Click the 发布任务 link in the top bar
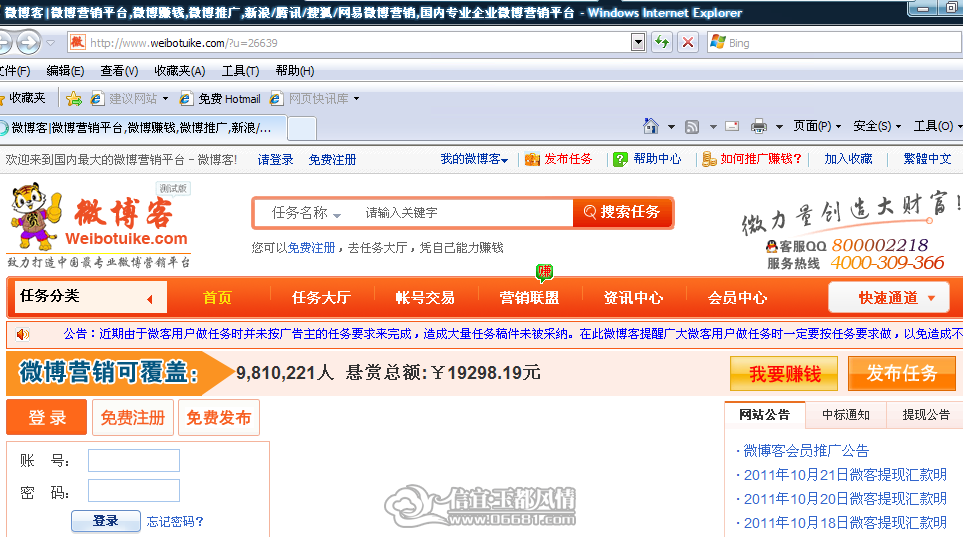963x537 pixels. [567, 159]
